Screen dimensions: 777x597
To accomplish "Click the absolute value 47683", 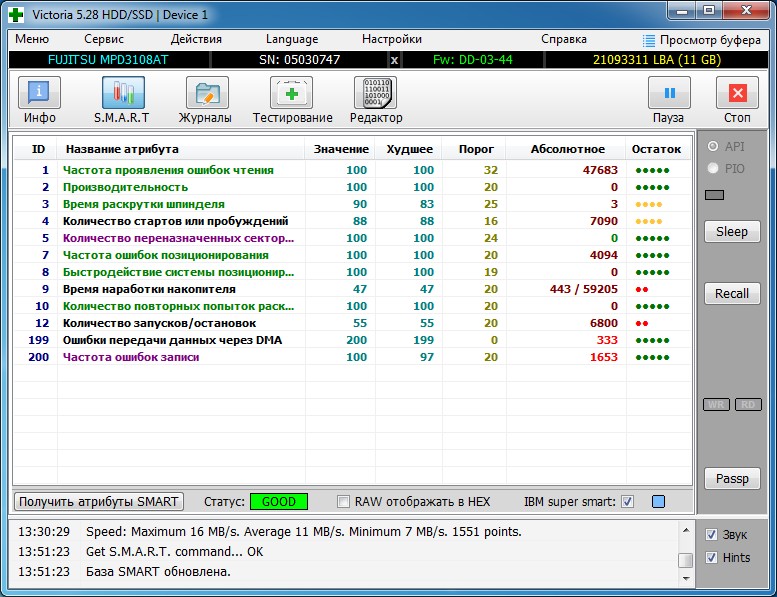I will [x=600, y=170].
